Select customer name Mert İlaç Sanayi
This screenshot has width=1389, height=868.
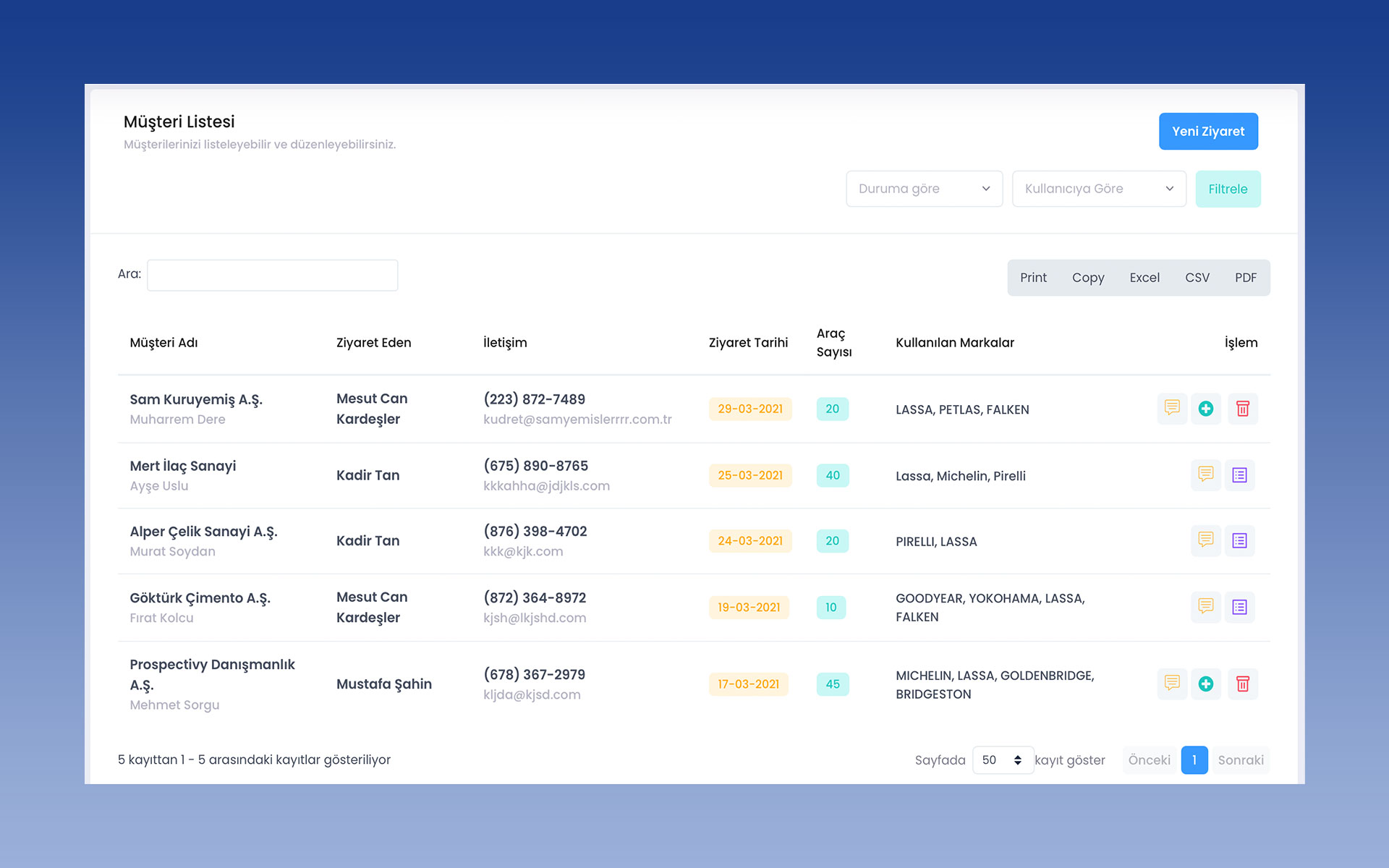pos(183,466)
